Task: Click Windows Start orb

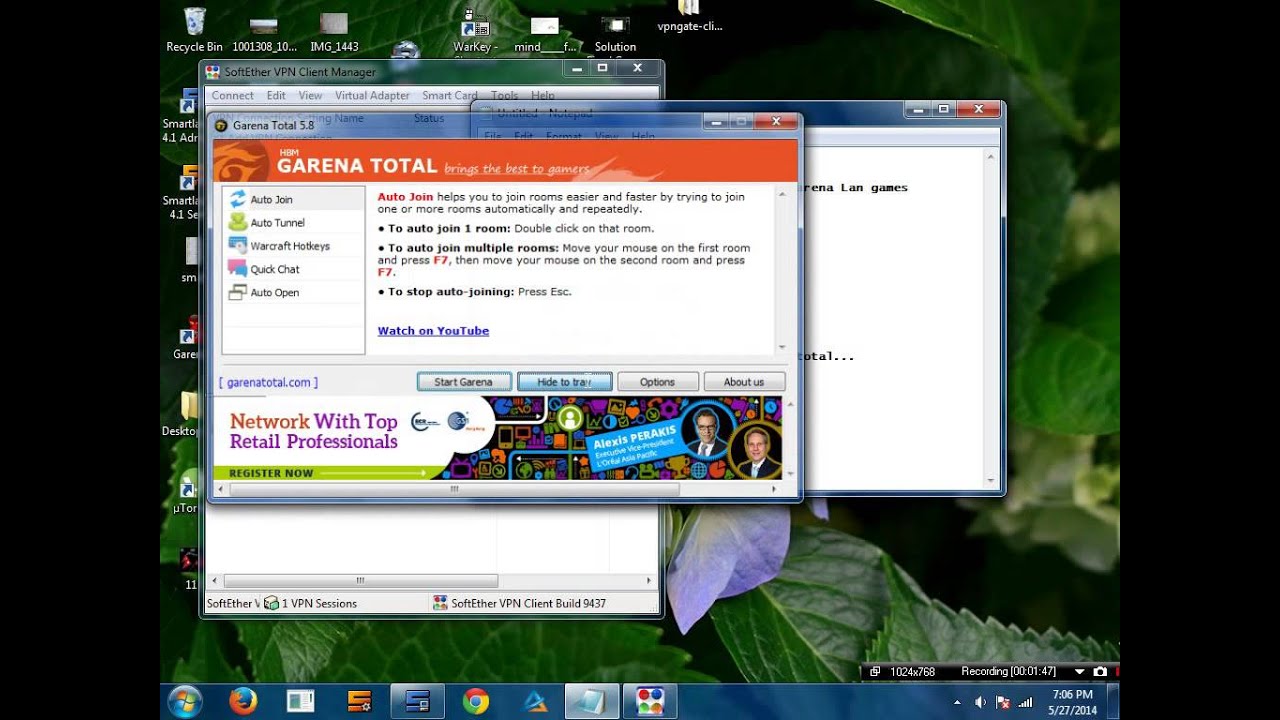Action: coord(186,701)
